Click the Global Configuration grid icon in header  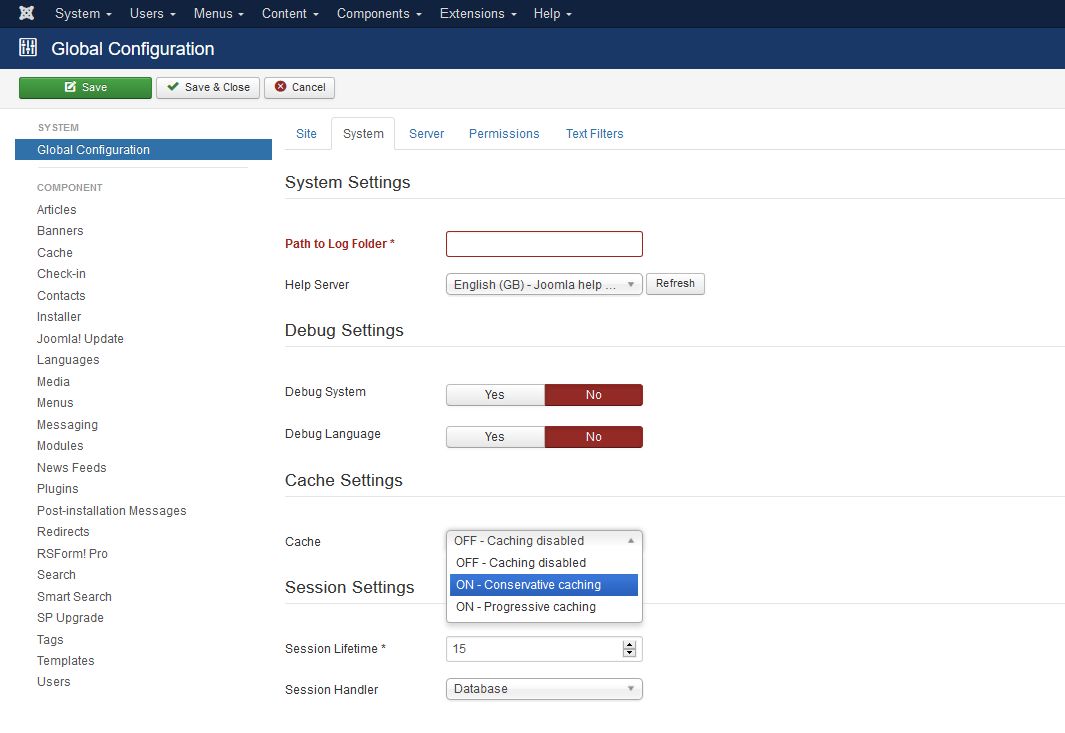(x=27, y=47)
